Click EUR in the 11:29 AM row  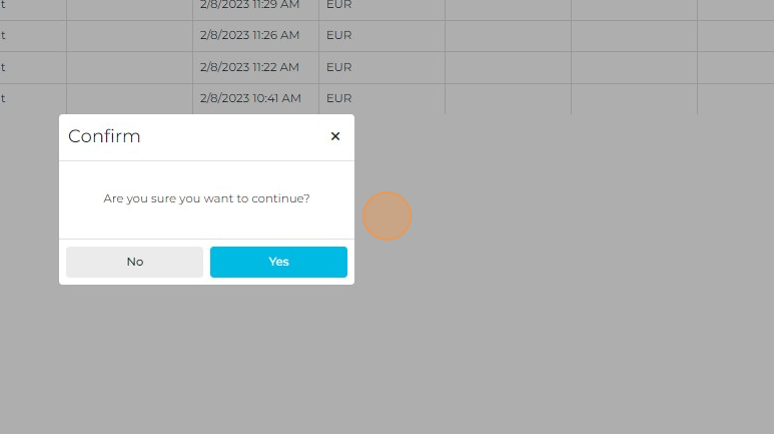coord(339,5)
